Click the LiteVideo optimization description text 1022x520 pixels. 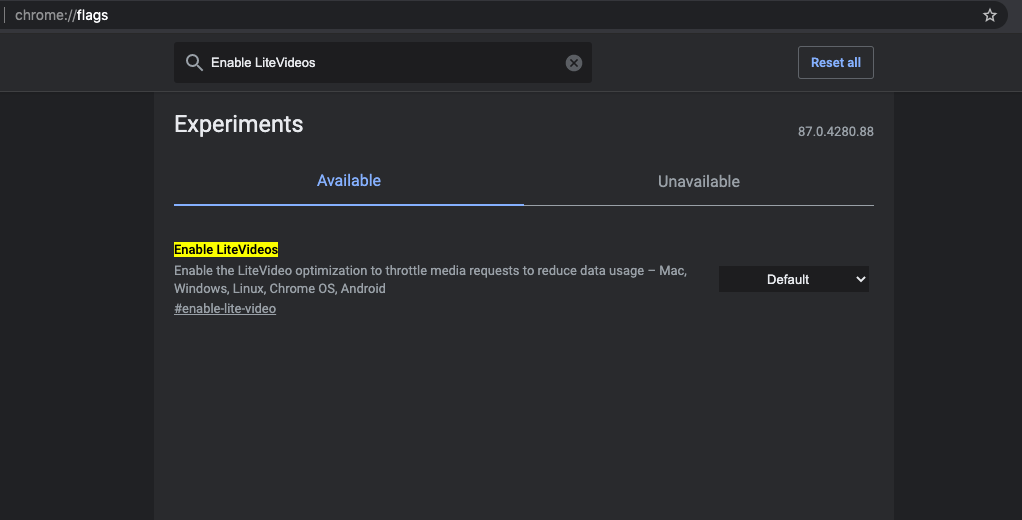(x=431, y=280)
